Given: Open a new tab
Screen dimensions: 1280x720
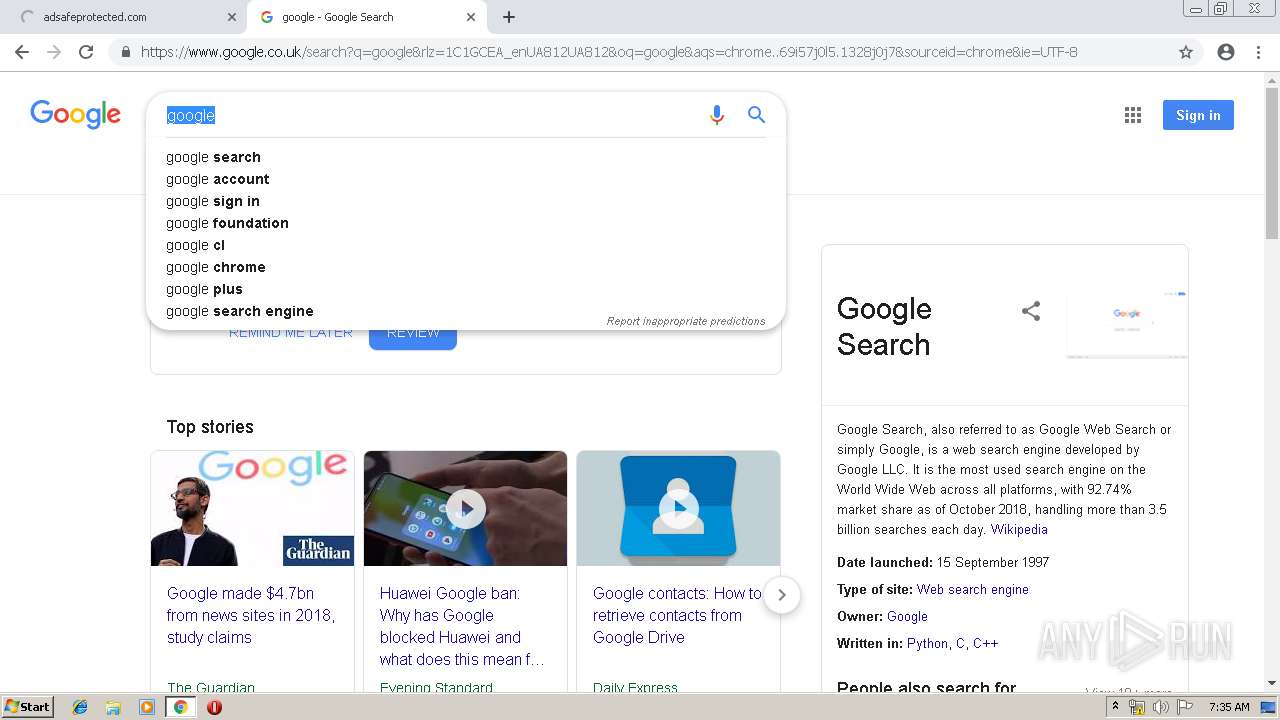Looking at the screenshot, I should [x=509, y=17].
